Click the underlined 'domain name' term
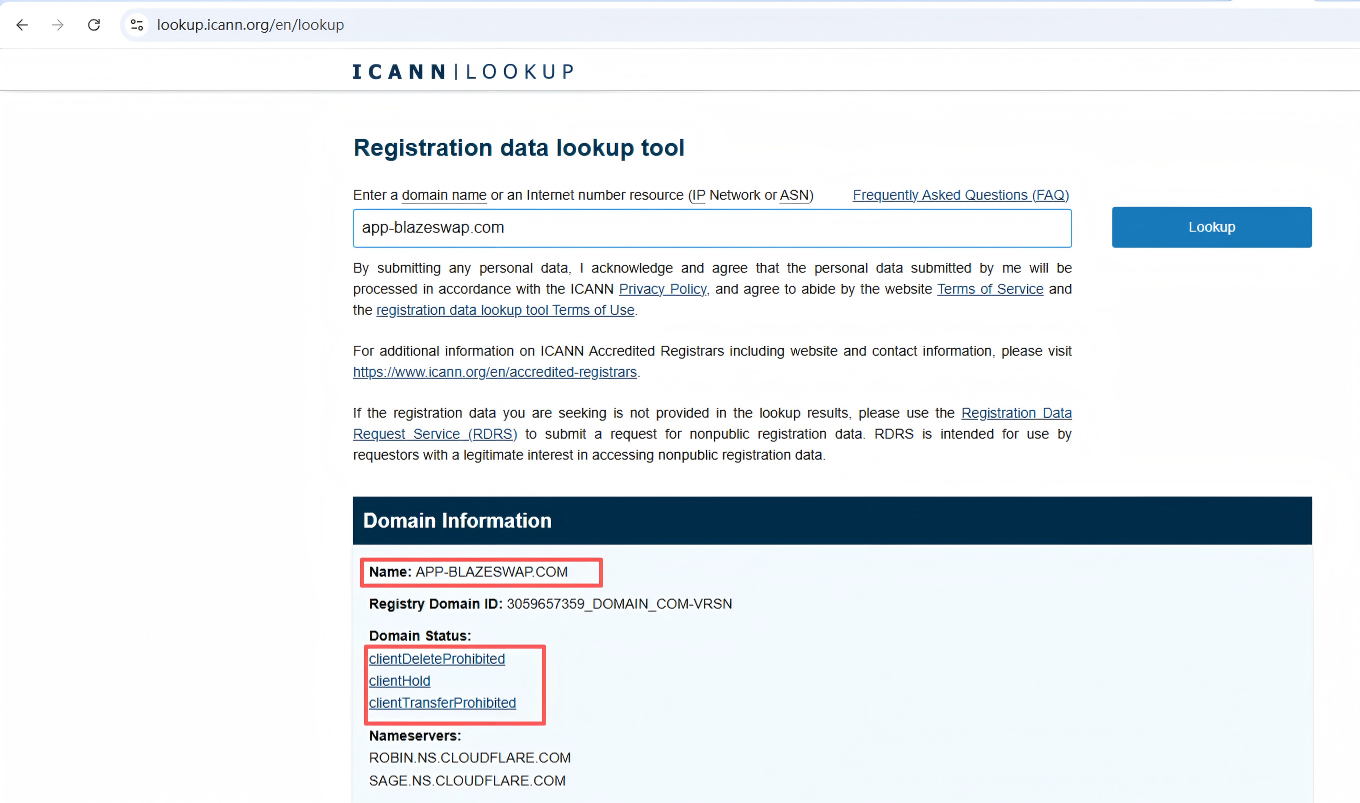 [x=444, y=195]
